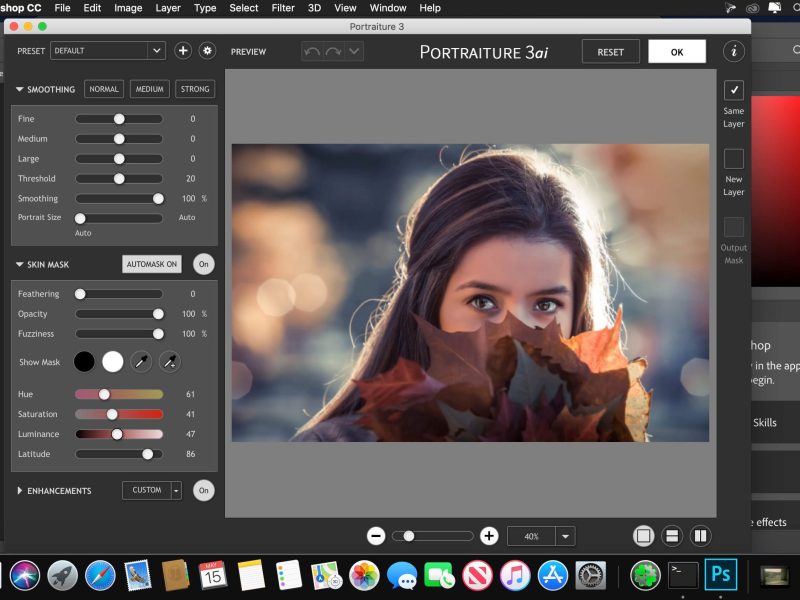Open the Image menu
Screen dimensions: 800x600
[x=128, y=8]
